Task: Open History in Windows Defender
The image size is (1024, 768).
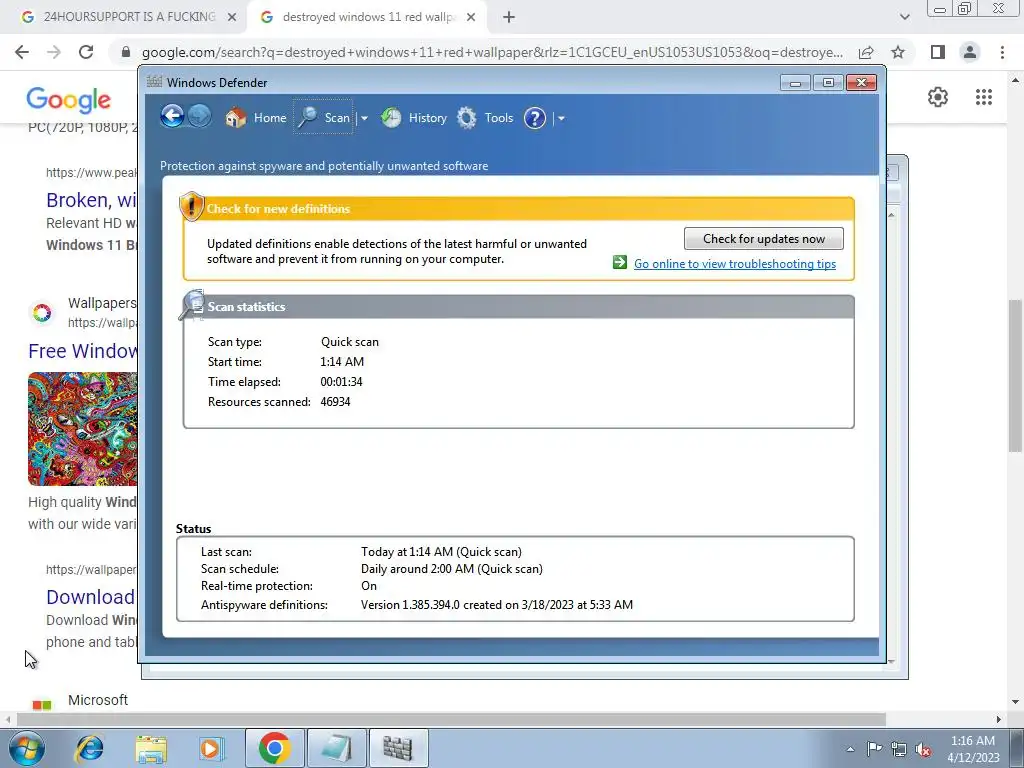Action: 414,118
